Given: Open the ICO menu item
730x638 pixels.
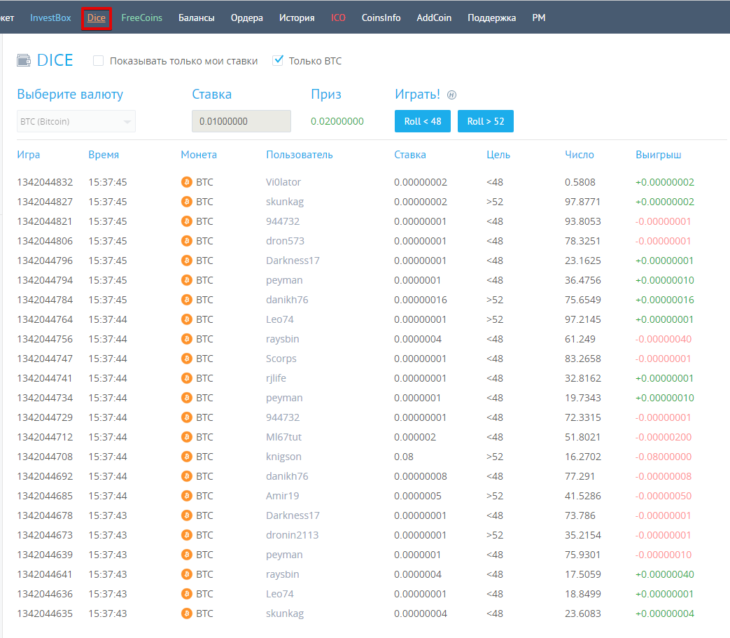Looking at the screenshot, I should [338, 18].
